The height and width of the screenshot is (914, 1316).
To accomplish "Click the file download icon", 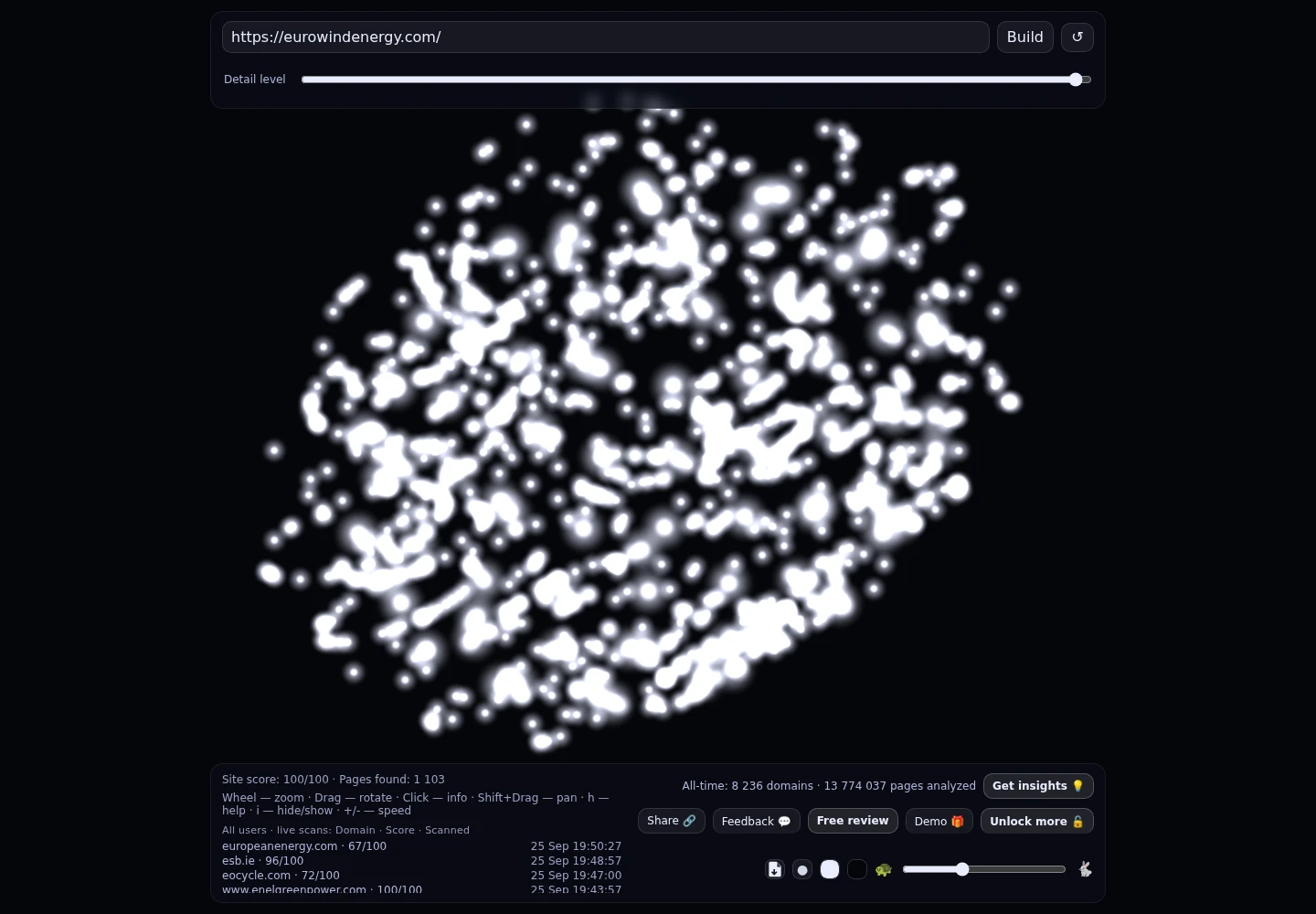I will tap(775, 869).
